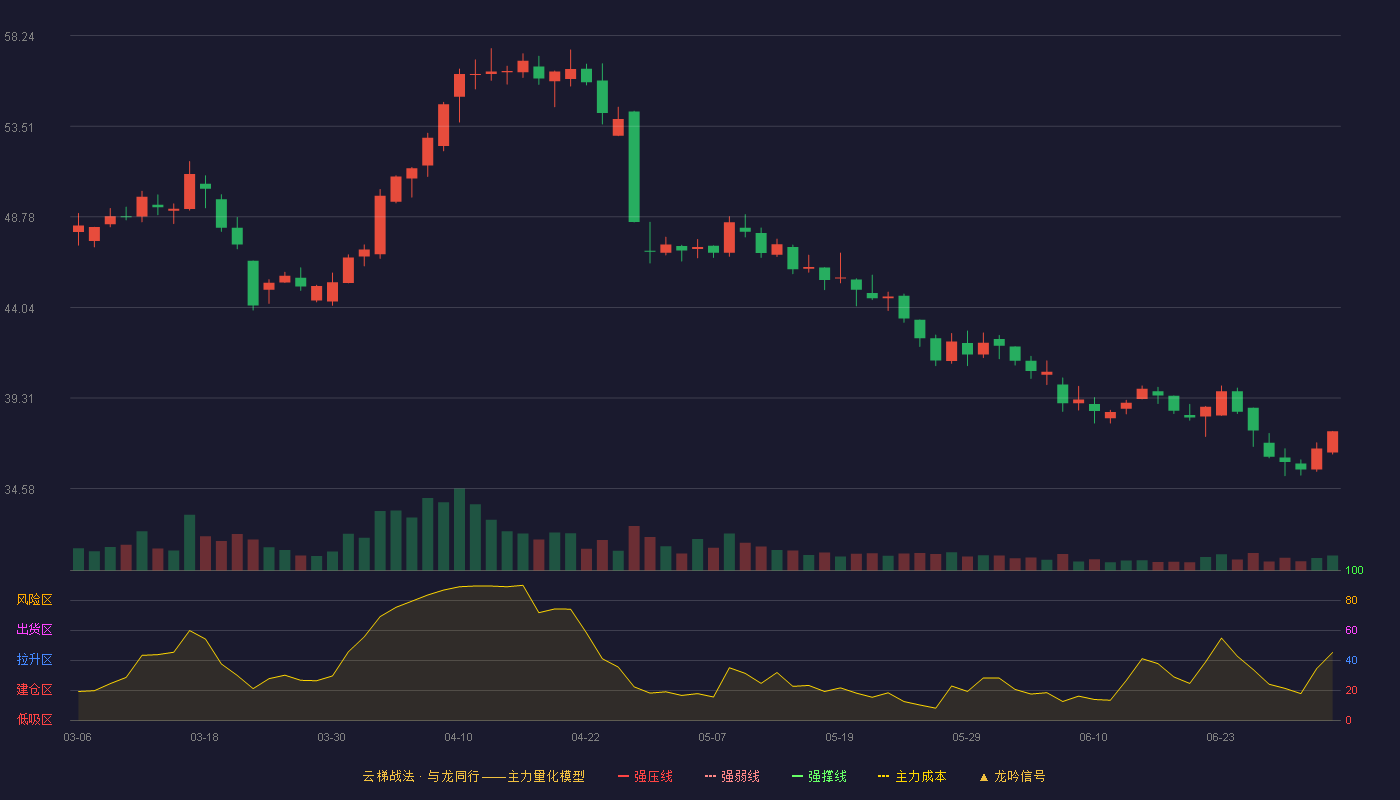Viewport: 1400px width, 800px height.
Task: Toggle the 主力成本 legend item
Action: point(912,776)
